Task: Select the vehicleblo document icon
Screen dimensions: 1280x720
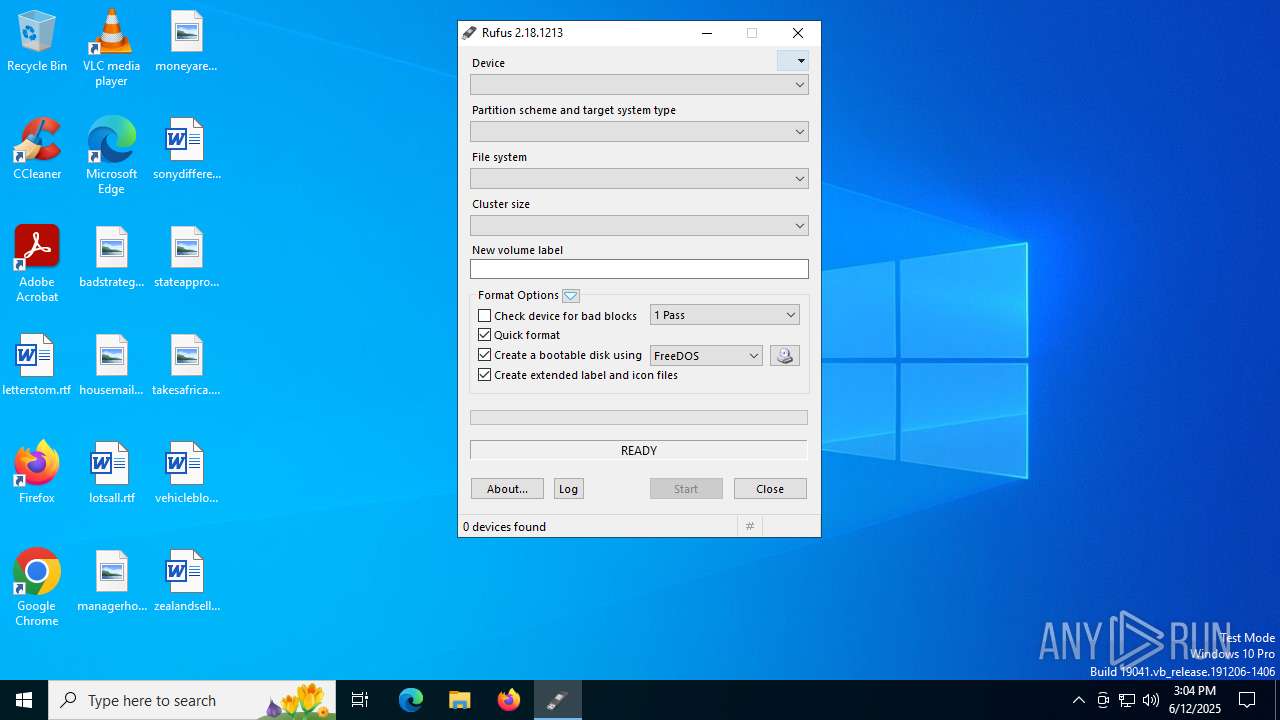Action: 186,473
